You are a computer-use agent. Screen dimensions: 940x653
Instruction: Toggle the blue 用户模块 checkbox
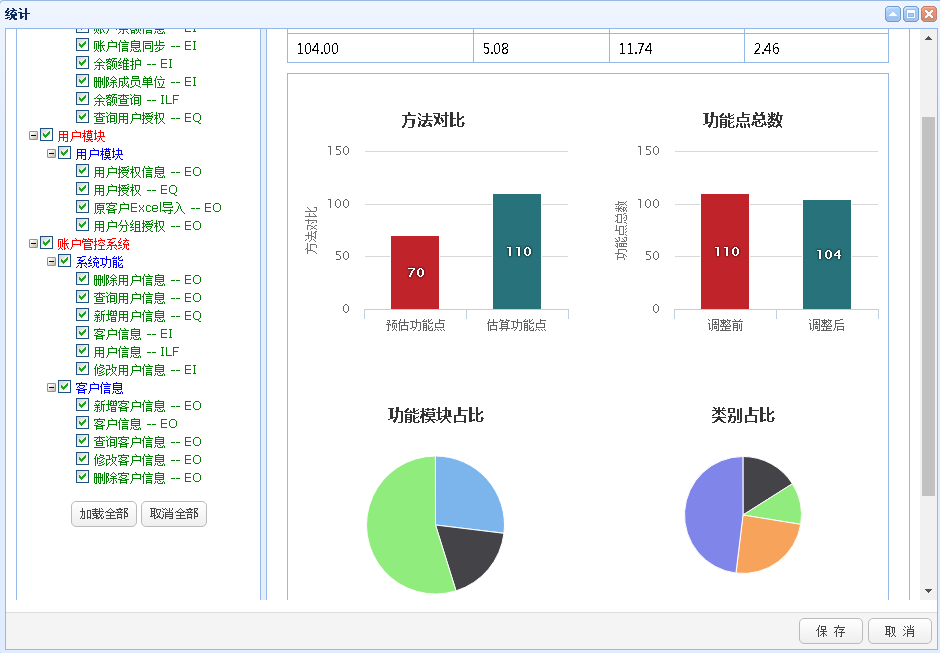65,153
